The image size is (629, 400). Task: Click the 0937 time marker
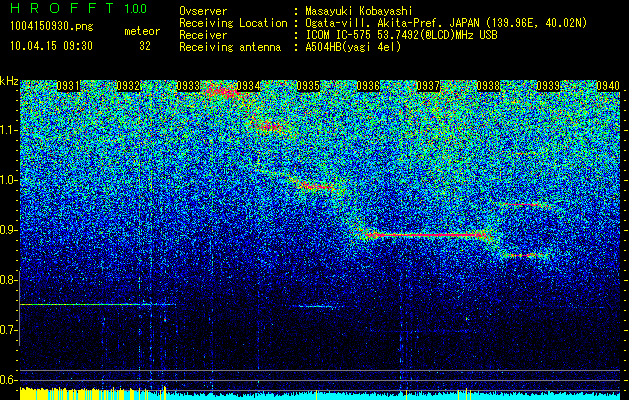point(428,86)
